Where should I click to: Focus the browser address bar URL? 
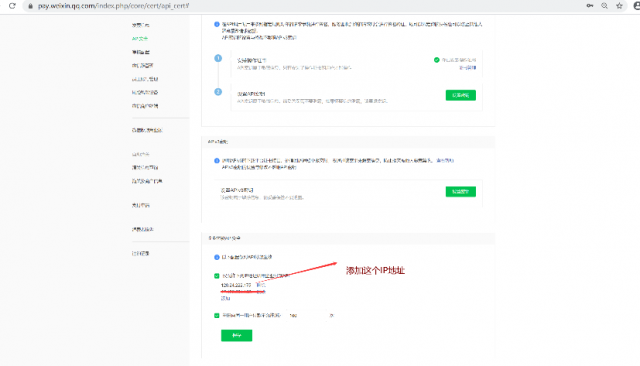point(113,6)
